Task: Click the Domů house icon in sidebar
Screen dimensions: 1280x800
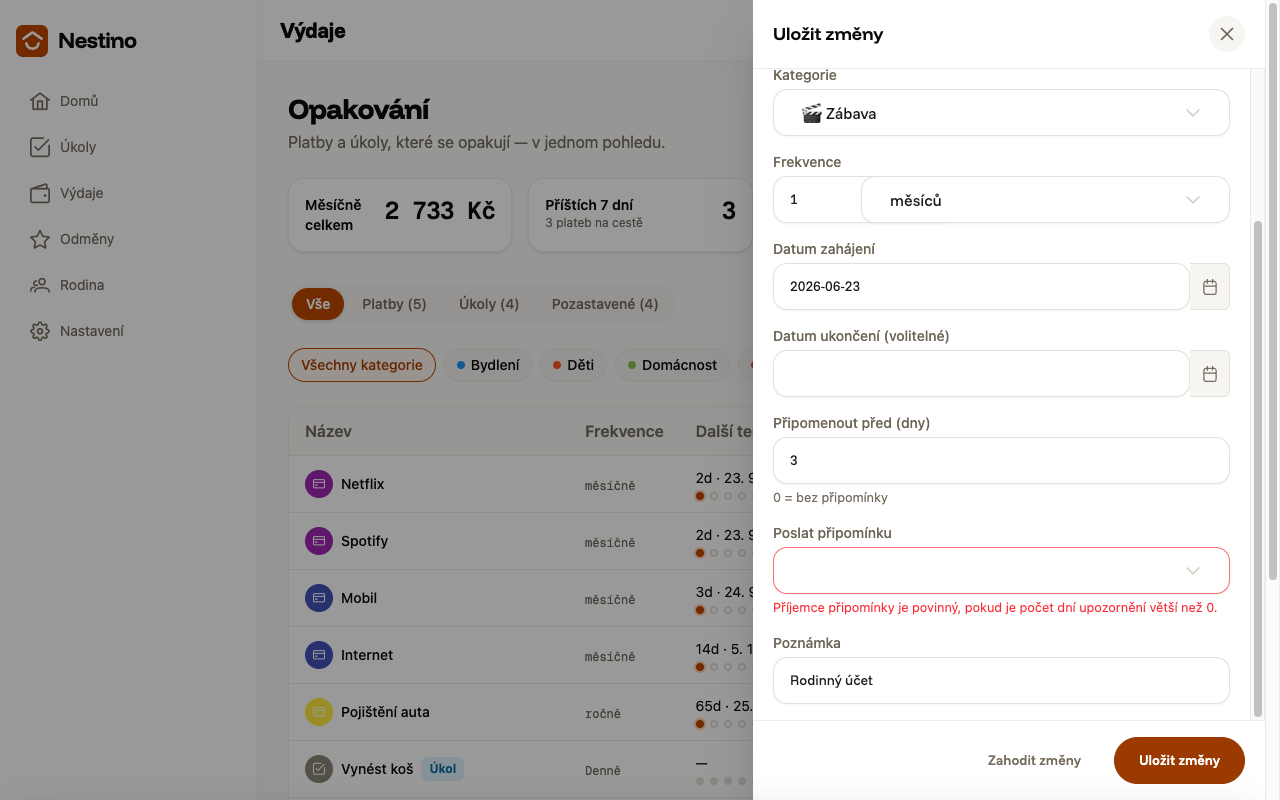Action: 40,101
